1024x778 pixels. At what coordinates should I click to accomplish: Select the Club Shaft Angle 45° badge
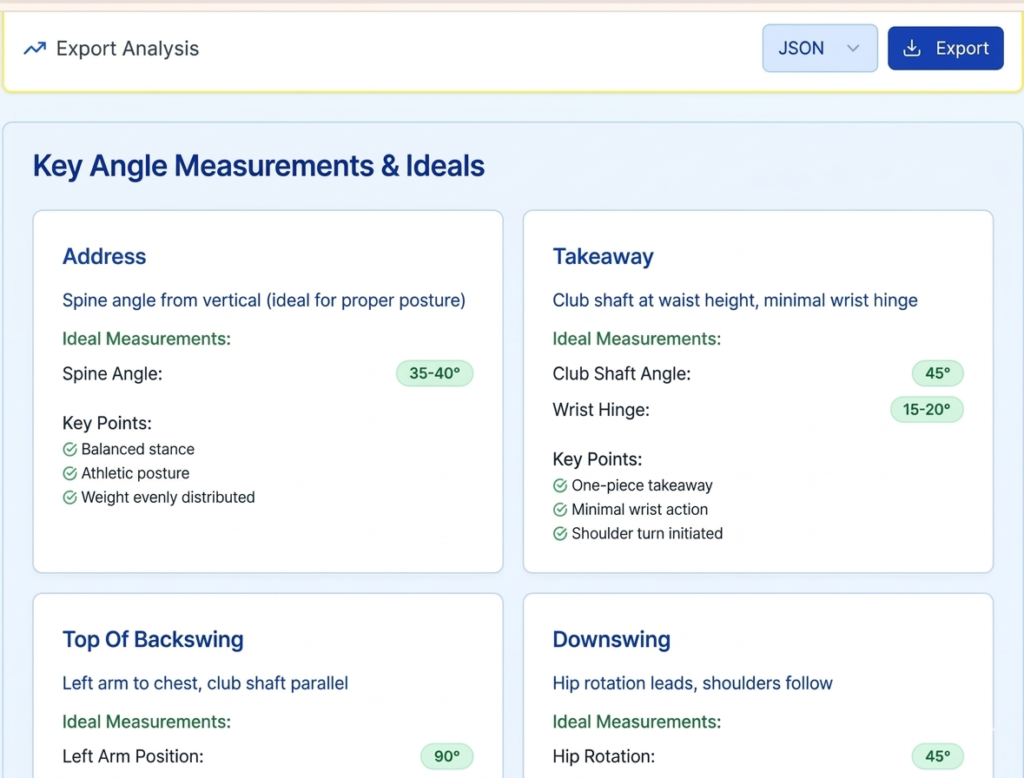pyautogui.click(x=937, y=374)
